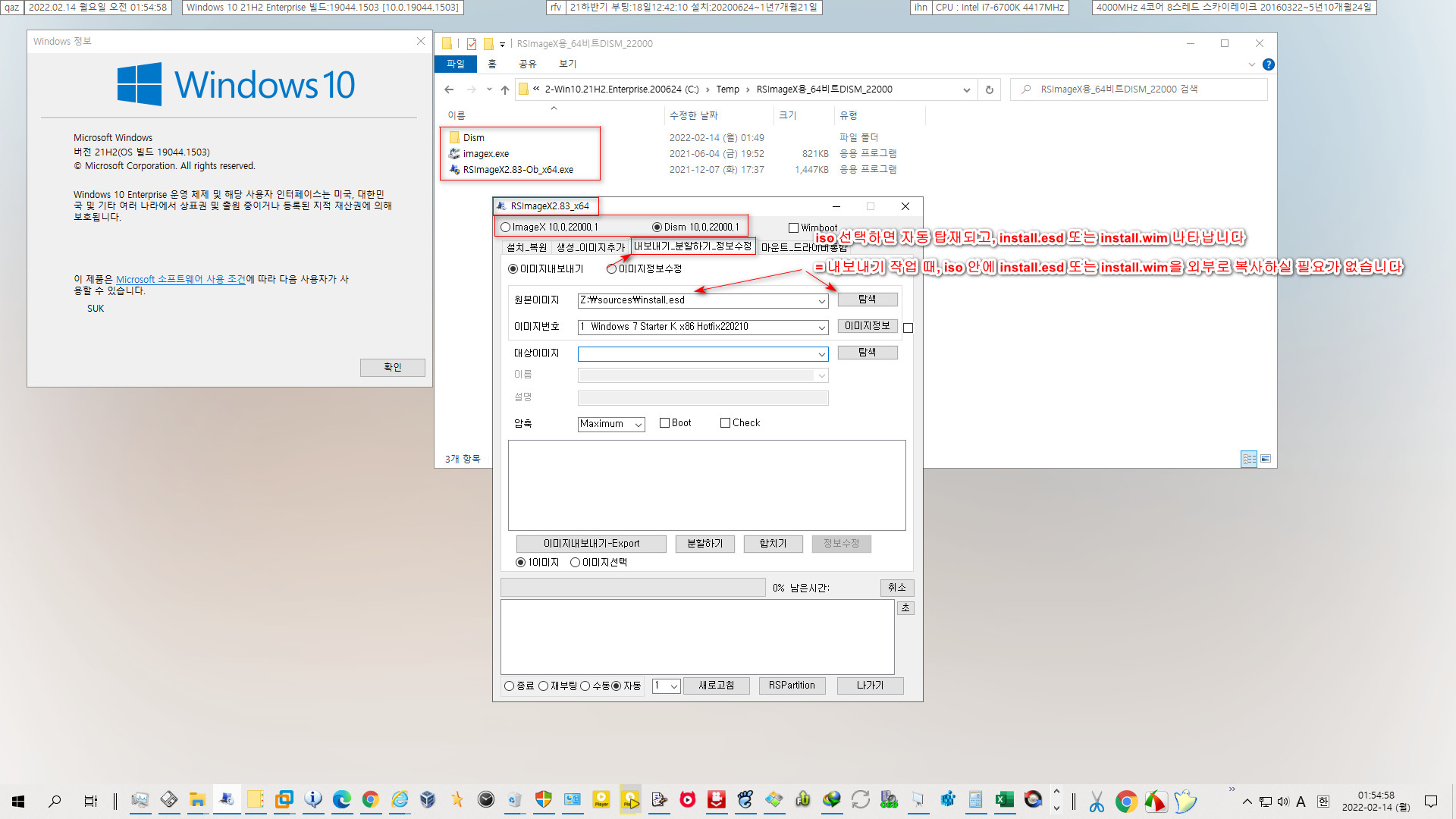
Task: Select the 수동 radio button
Action: click(x=585, y=686)
